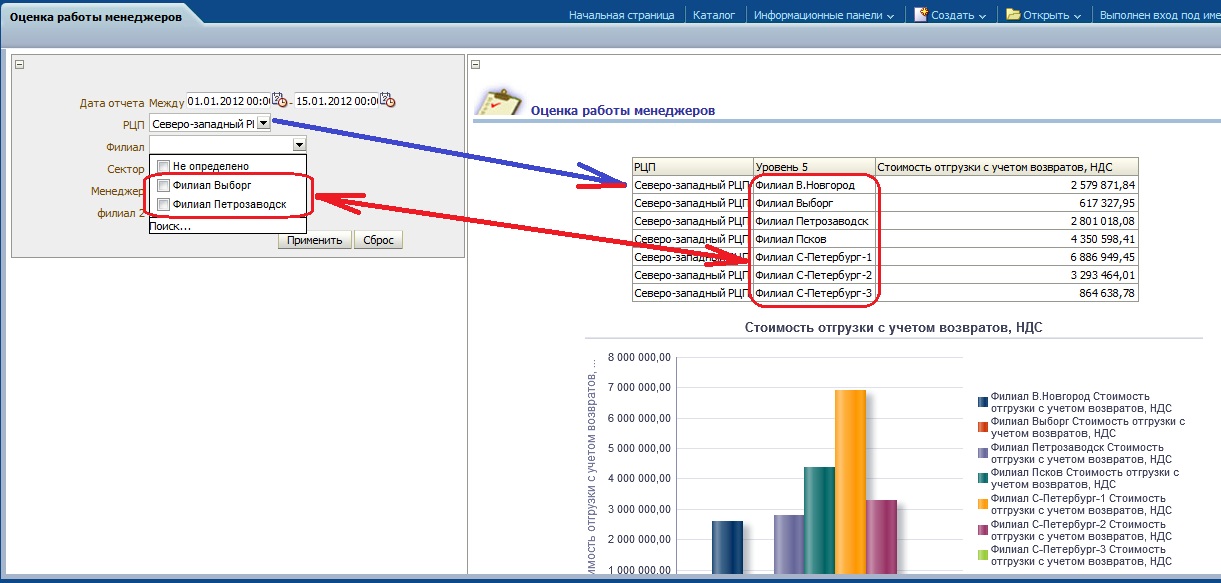Viewport: 1221px width, 583px height.
Task: Click the new document icon beside Создать
Action: [920, 15]
